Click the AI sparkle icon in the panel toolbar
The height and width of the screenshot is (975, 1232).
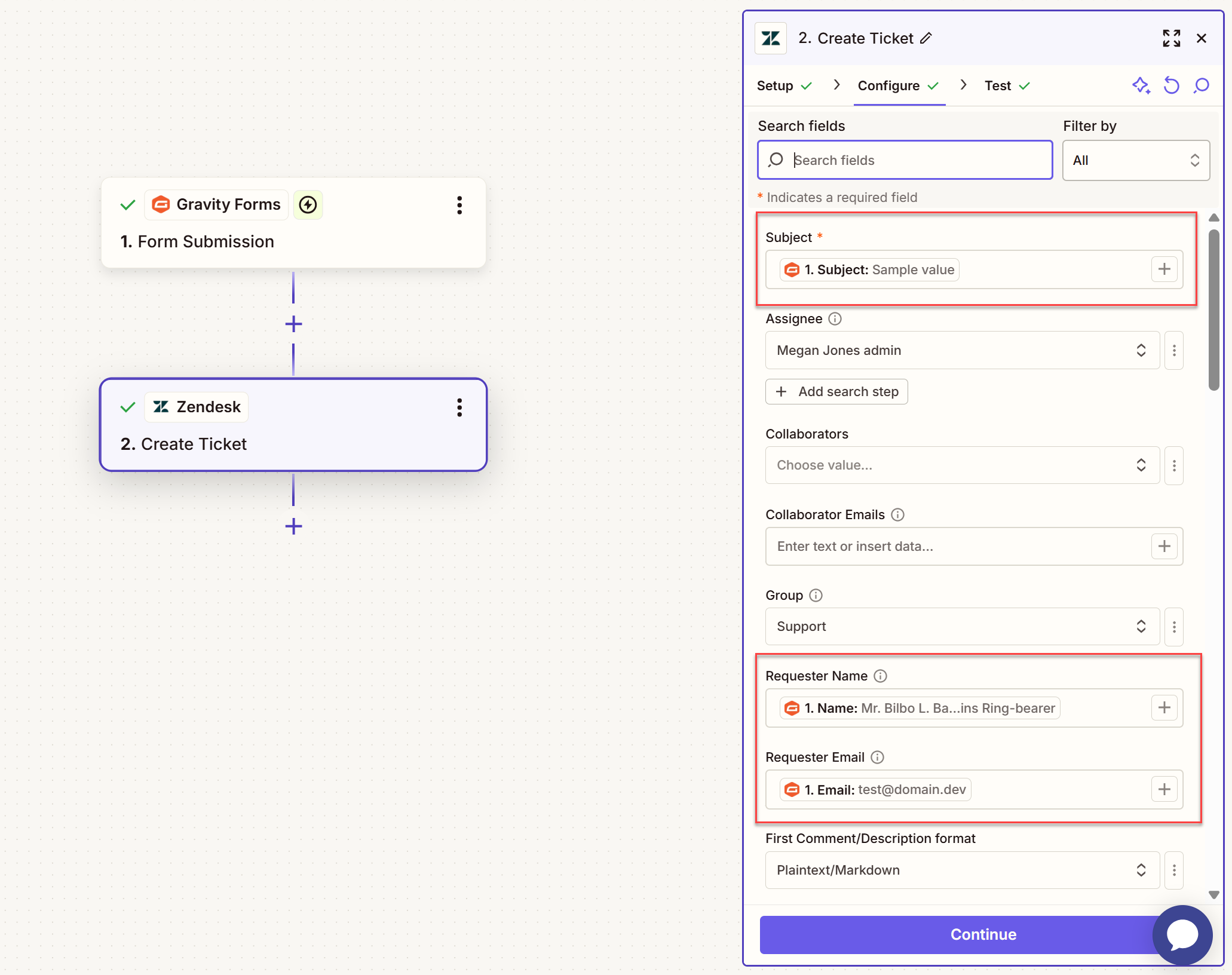click(1141, 85)
